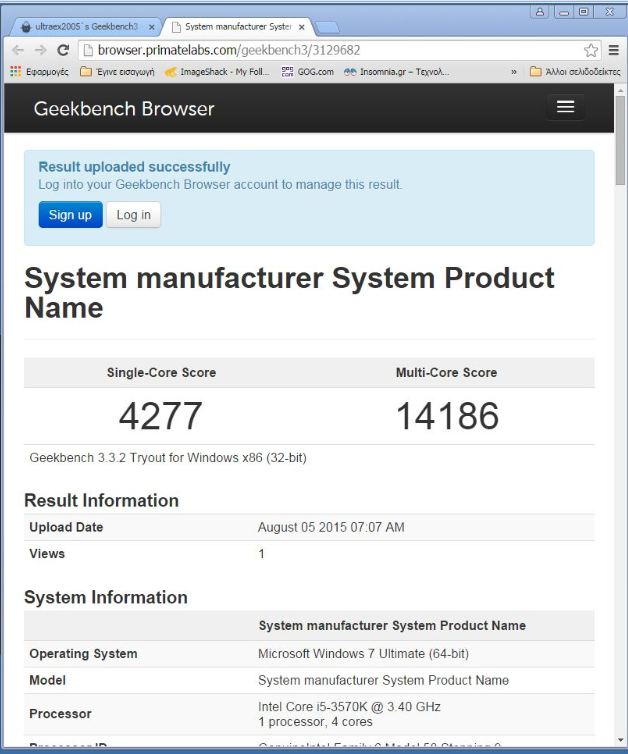
Task: Open ImageShack bookmark
Action: [217, 72]
